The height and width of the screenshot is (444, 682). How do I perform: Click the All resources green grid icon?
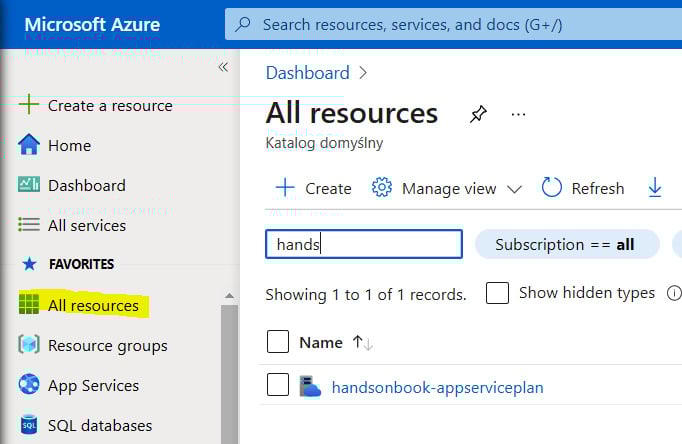pos(29,304)
